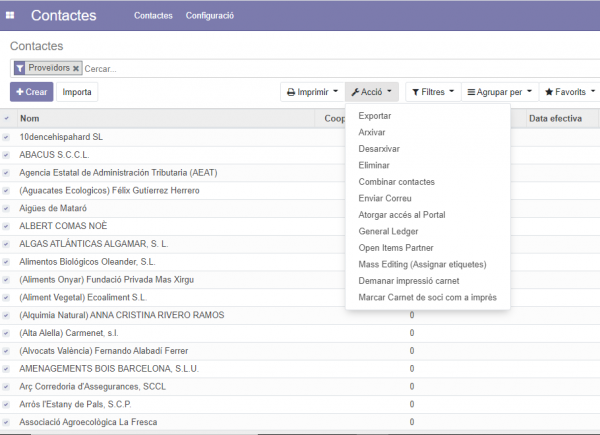The image size is (600, 435).
Task: Open the Imprimir printer dropdown
Action: pos(311,92)
